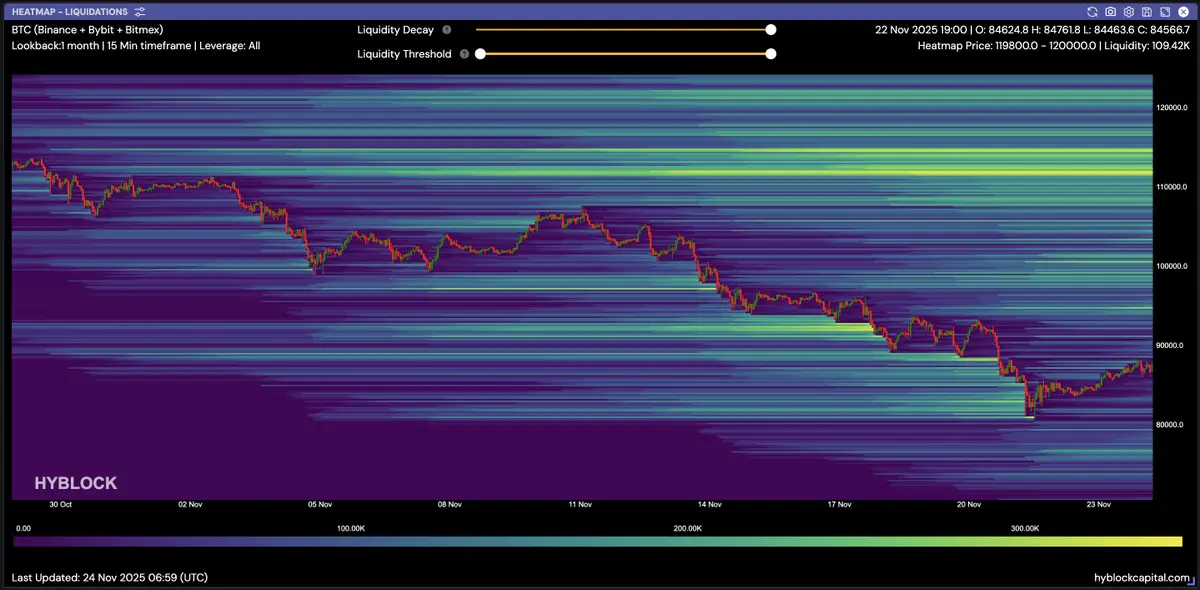Click the HYBLOCK watermark logo
Screen dimensions: 1200x590
[75, 483]
